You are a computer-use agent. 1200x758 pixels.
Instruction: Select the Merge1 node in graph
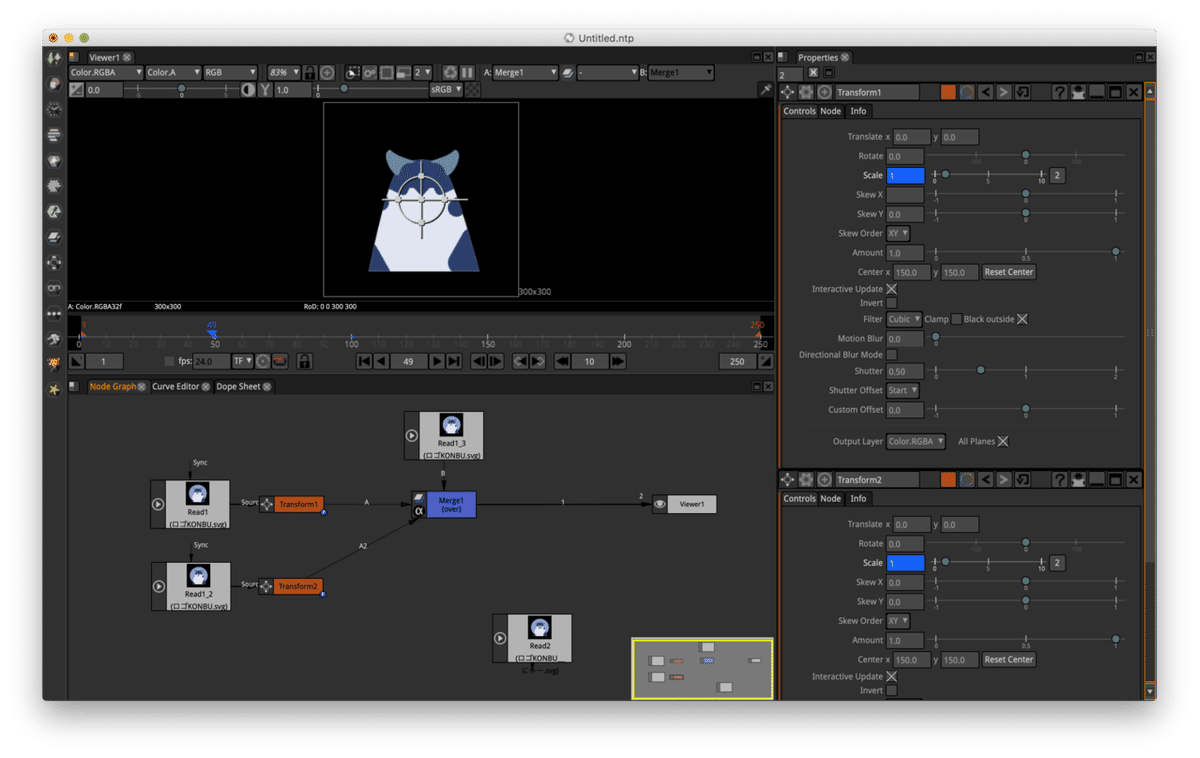(x=451, y=505)
